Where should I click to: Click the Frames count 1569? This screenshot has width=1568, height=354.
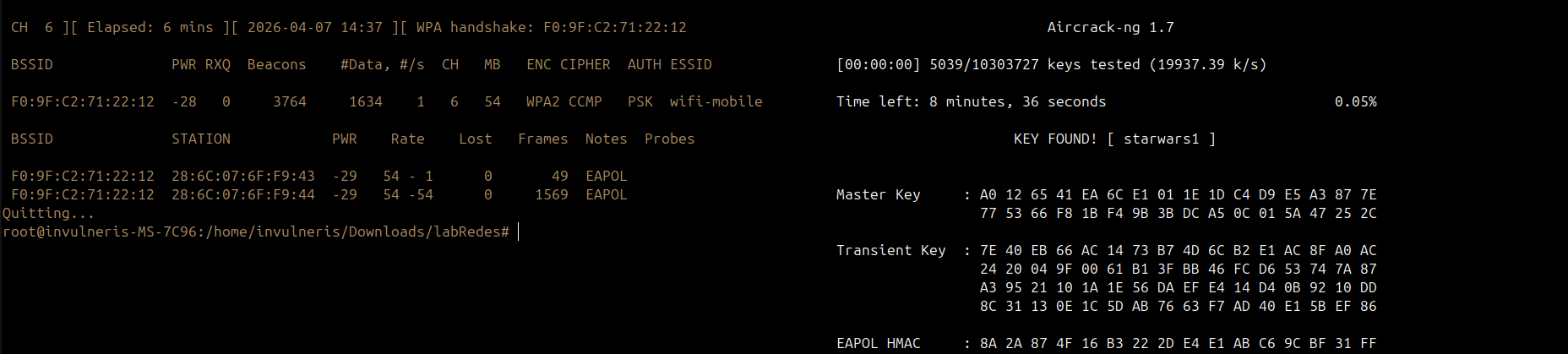point(551,194)
